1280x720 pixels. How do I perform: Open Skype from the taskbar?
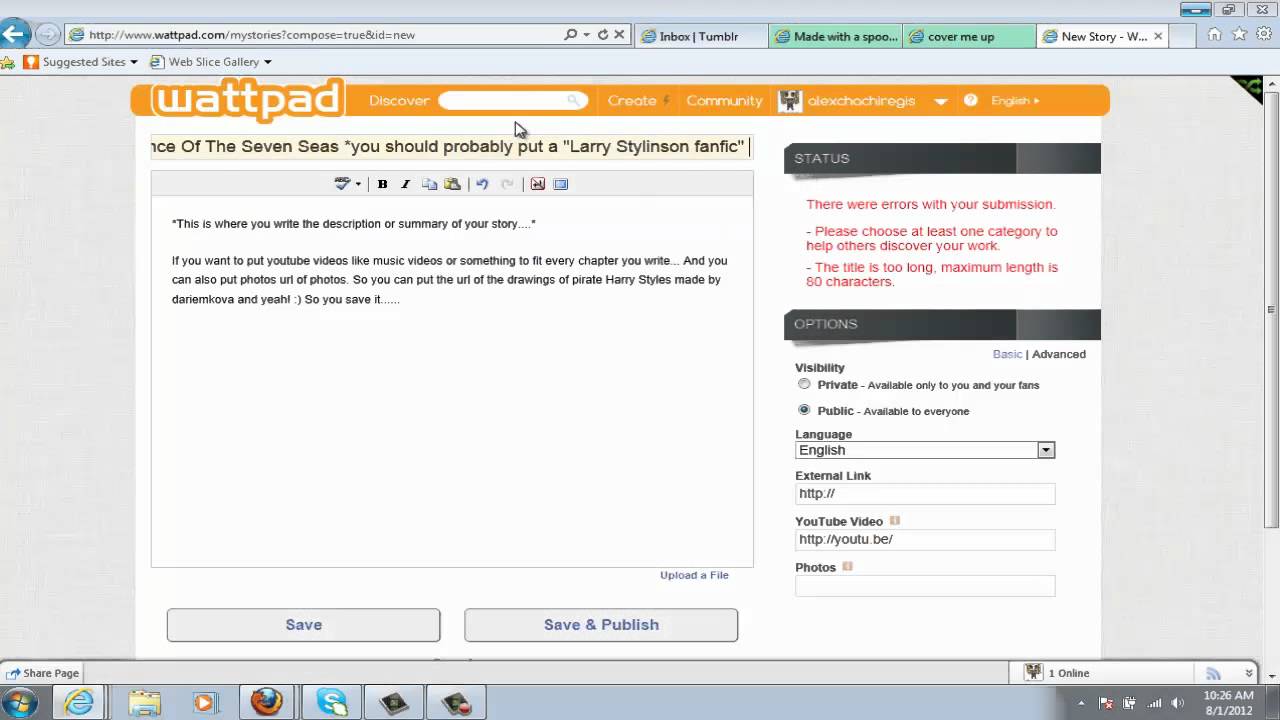(332, 702)
